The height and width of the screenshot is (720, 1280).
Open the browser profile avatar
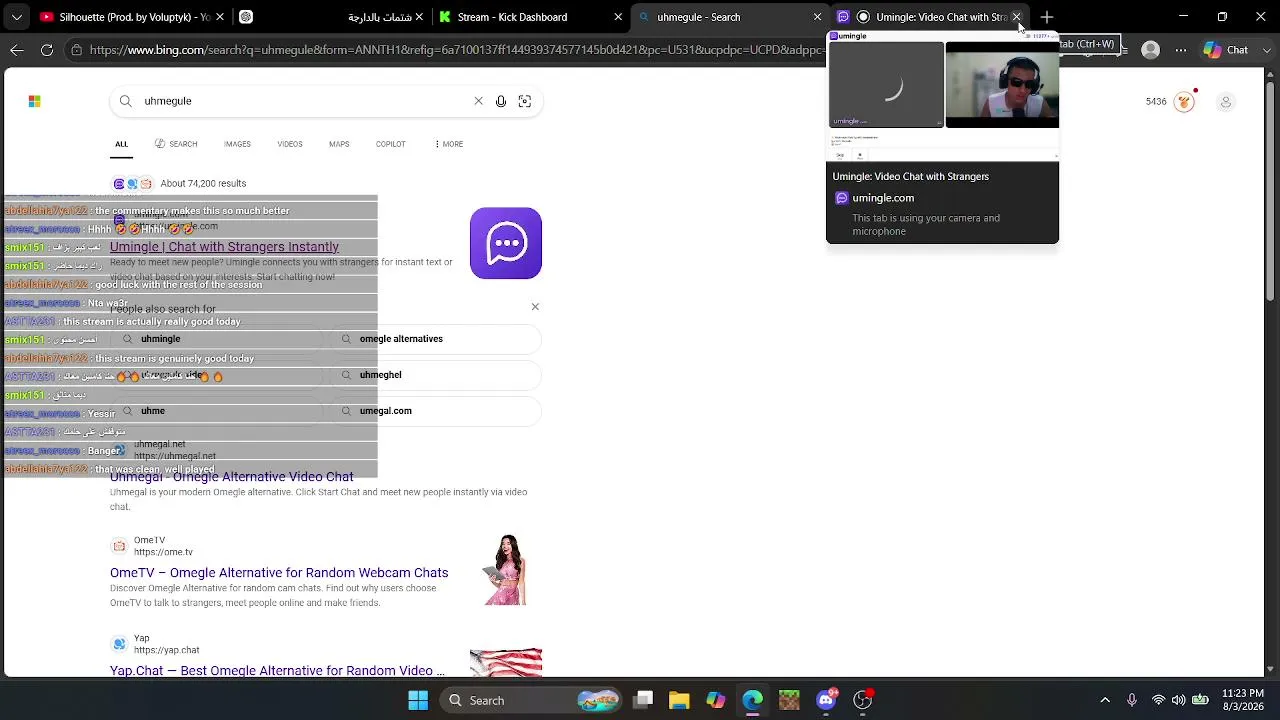(x=1151, y=50)
